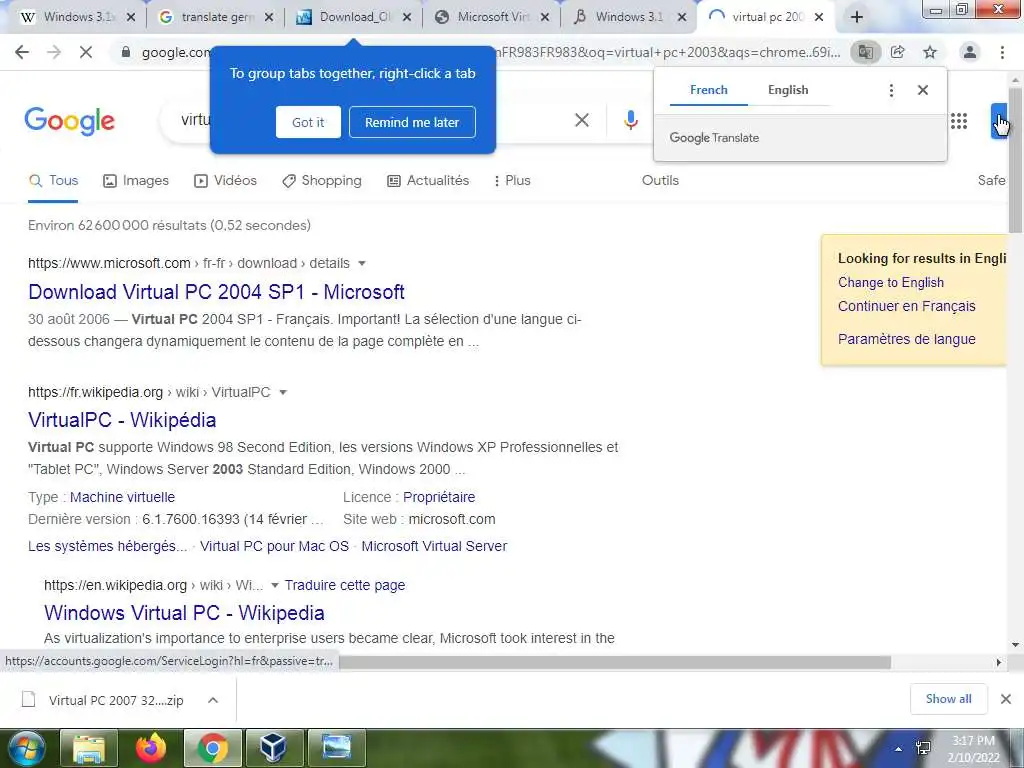This screenshot has height=768, width=1024.
Task: Expand fr.wikipedia.org result options arrow
Action: pyautogui.click(x=283, y=392)
